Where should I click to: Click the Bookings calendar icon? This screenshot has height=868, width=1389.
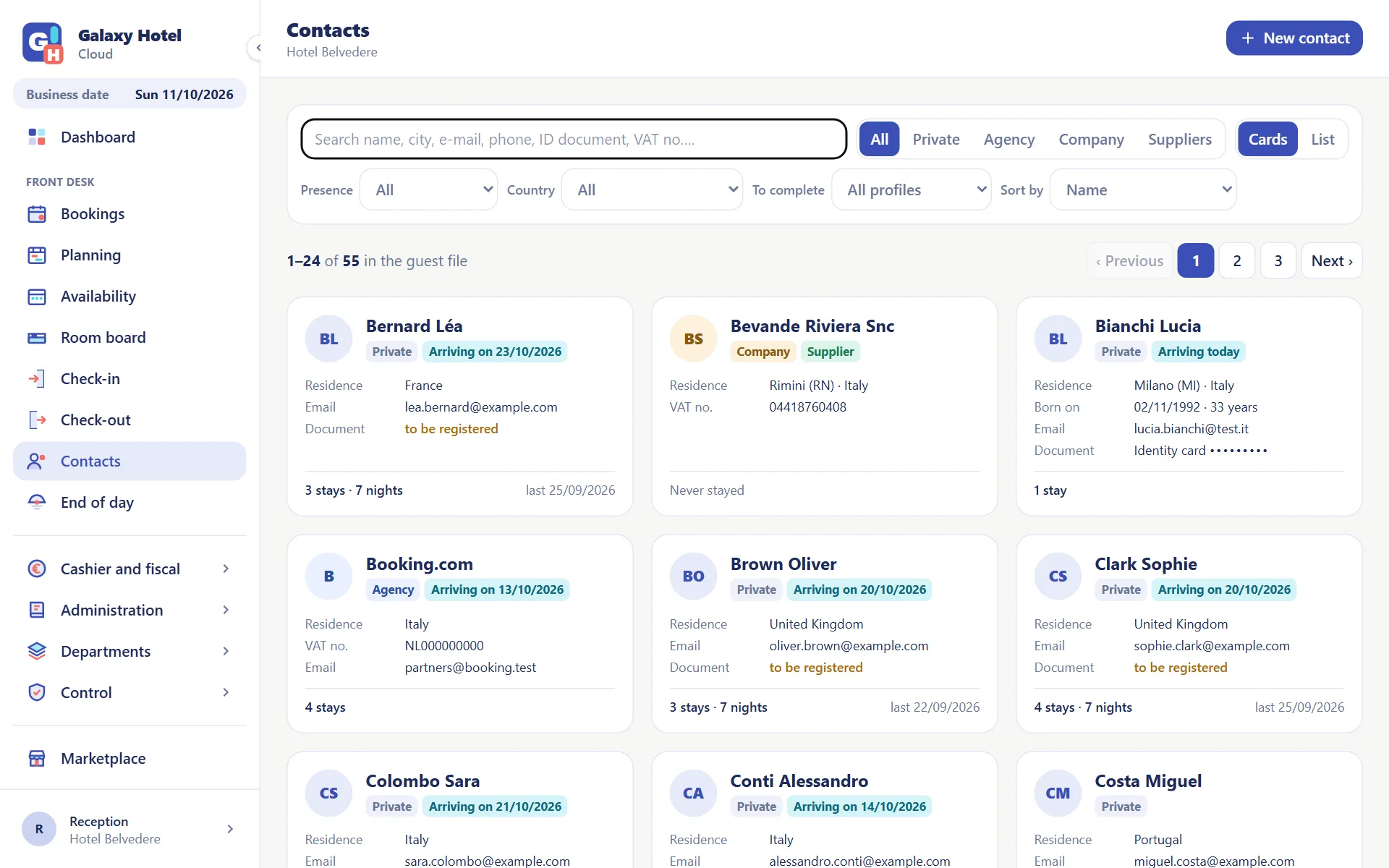(37, 213)
